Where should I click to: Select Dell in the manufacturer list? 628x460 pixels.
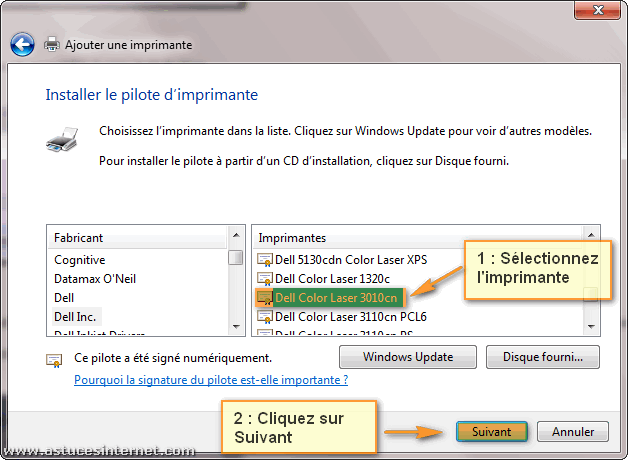pos(64,297)
